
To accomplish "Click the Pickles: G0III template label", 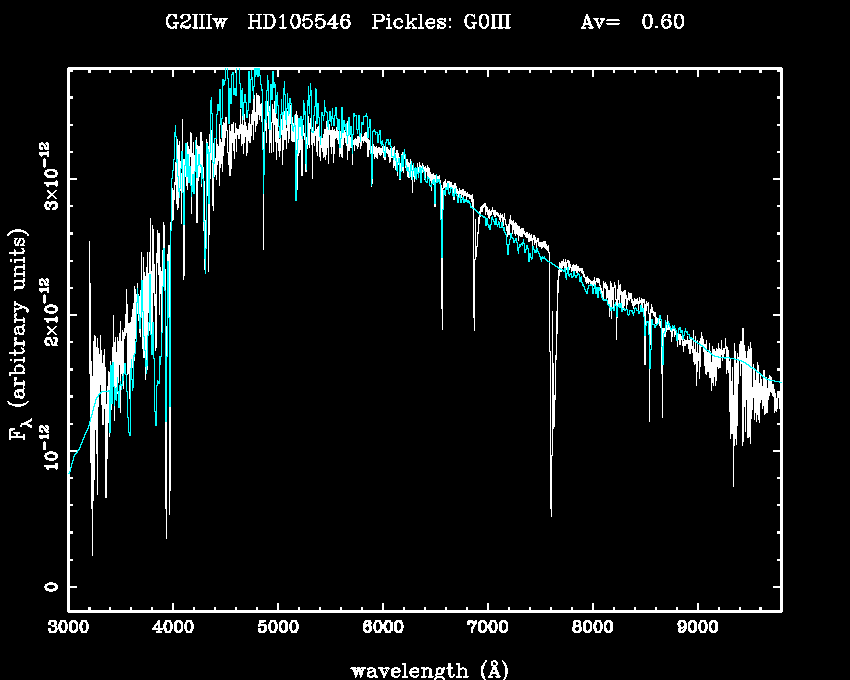I will click(x=441, y=22).
